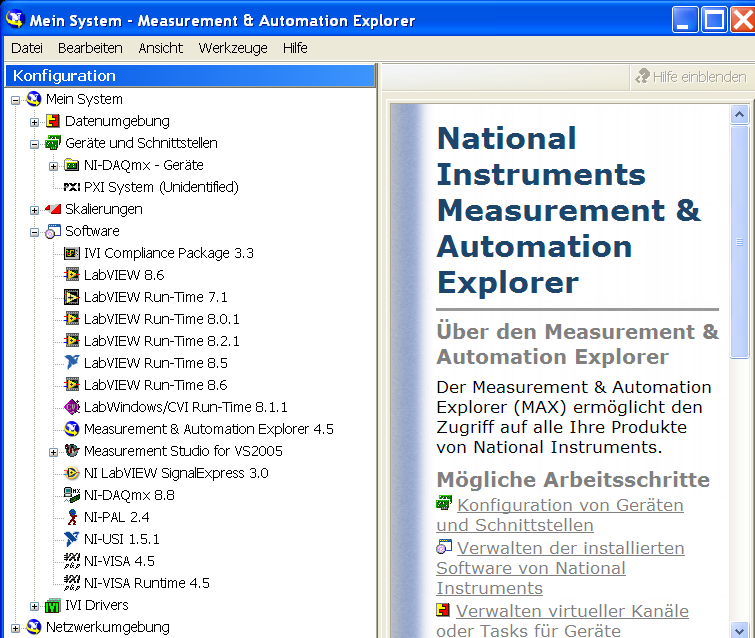Select the Datenumgebung text label
The image size is (755, 638).
pos(117,121)
